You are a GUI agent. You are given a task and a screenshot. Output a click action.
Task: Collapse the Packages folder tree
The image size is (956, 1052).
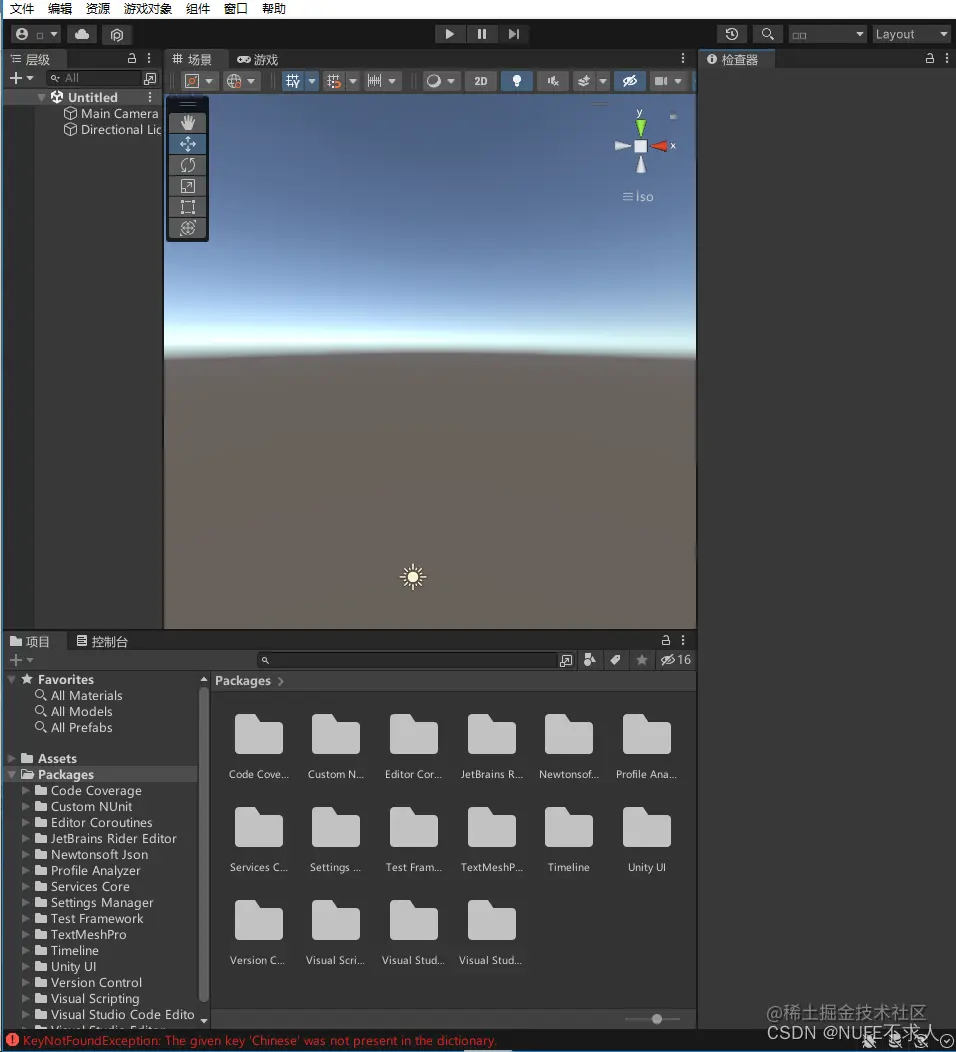(11, 774)
